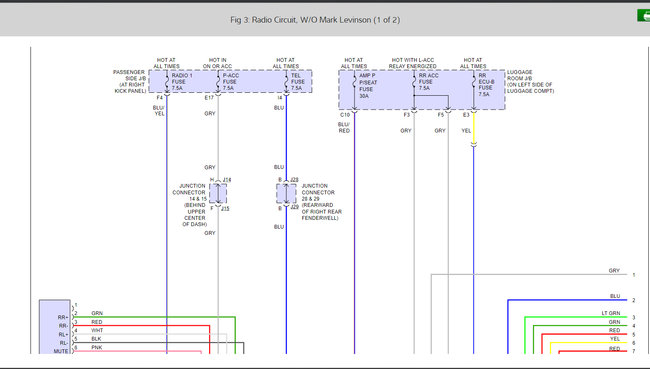The width and height of the screenshot is (650, 369).
Task: Click the 'BLU/RED' wire color label
Action: point(344,128)
